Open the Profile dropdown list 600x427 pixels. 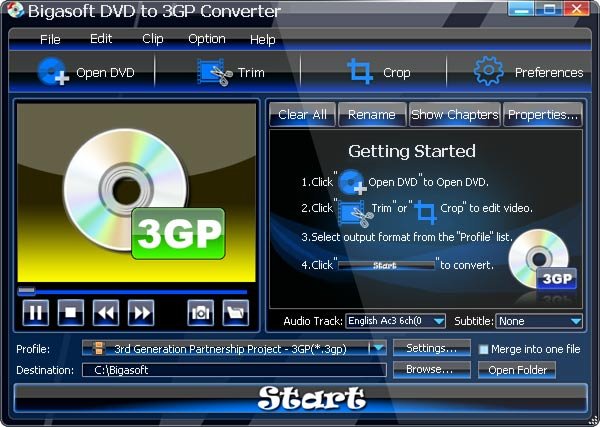click(x=378, y=348)
